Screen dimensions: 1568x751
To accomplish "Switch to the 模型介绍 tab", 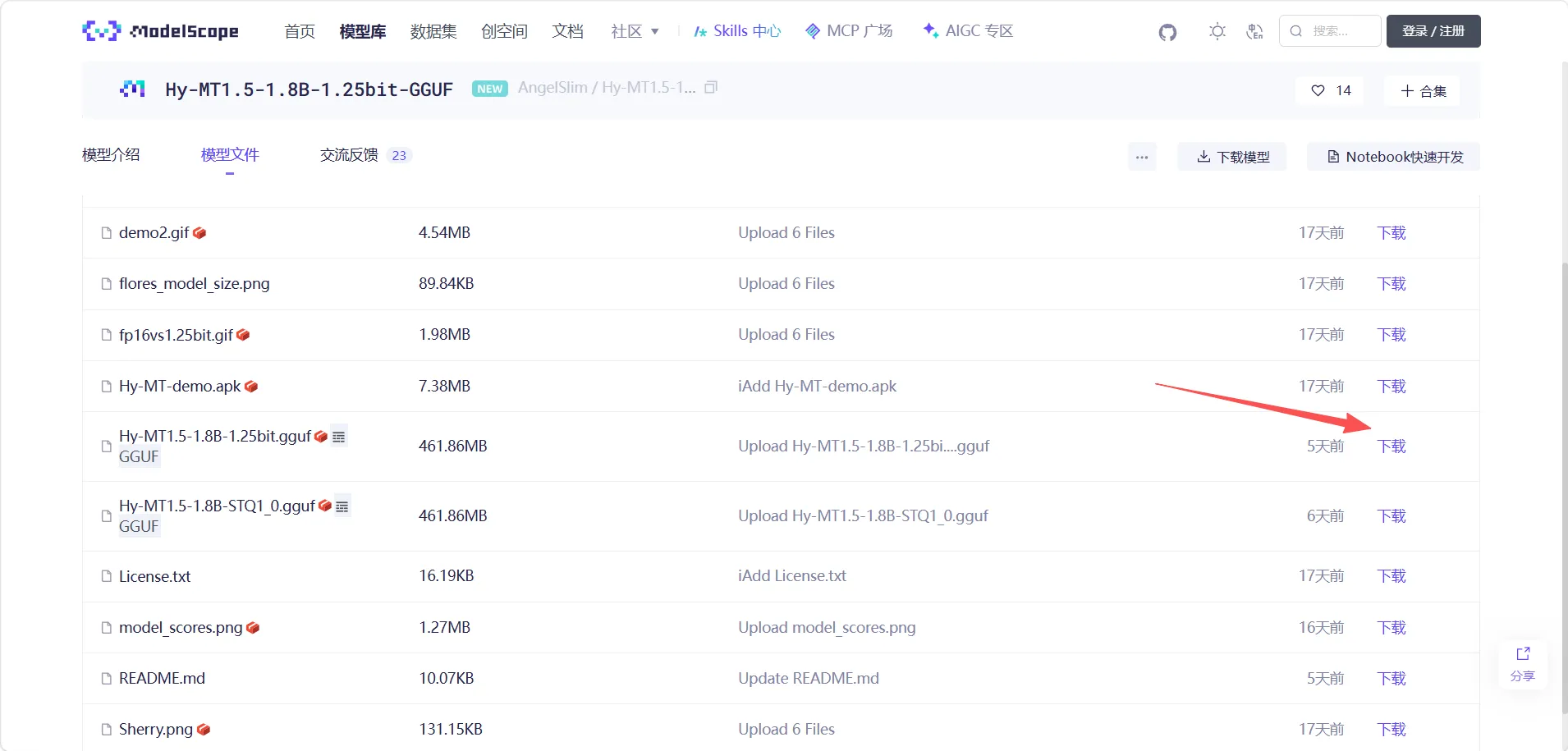I will [x=111, y=155].
